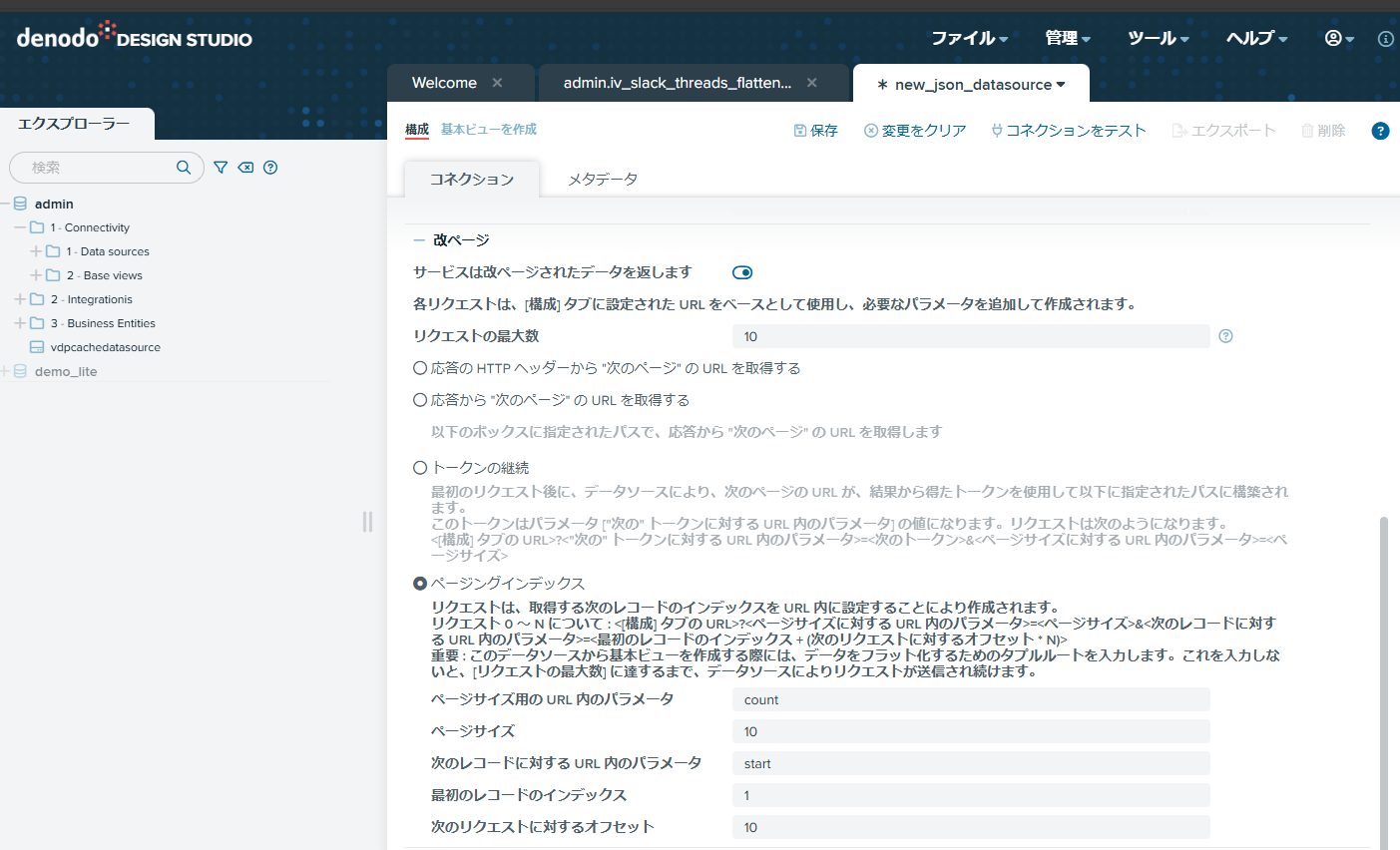Save the data source with the 保存 icon
The height and width of the screenshot is (850, 1400).
tap(816, 130)
